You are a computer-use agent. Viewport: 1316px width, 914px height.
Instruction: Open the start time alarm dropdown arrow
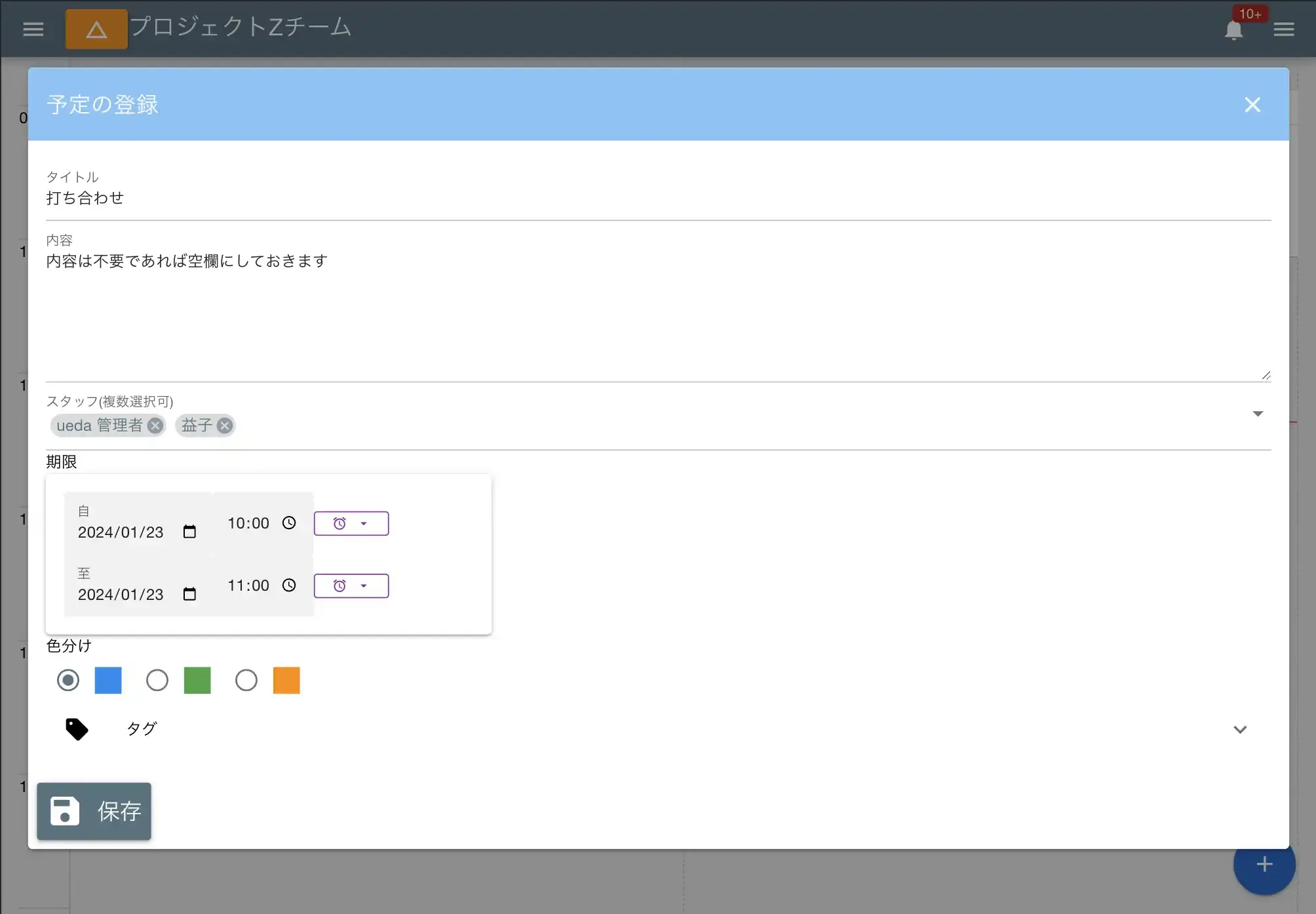click(x=364, y=523)
